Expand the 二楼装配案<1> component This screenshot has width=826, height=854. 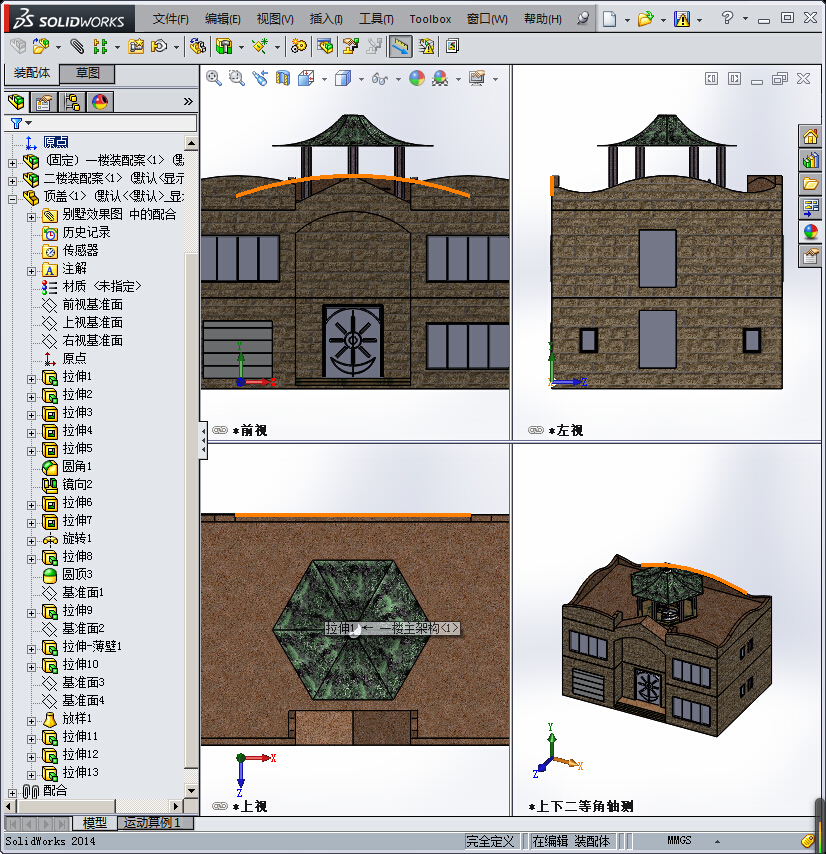[x=13, y=180]
